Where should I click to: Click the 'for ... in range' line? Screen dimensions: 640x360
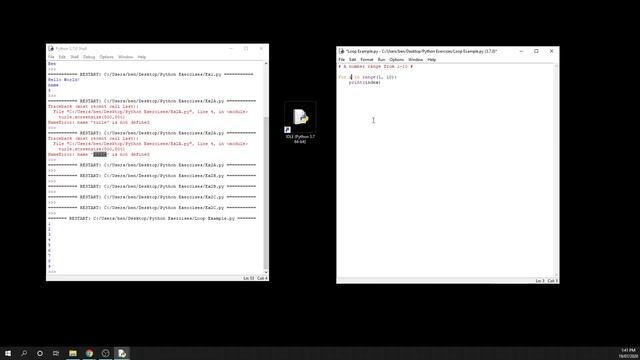click(x=367, y=77)
